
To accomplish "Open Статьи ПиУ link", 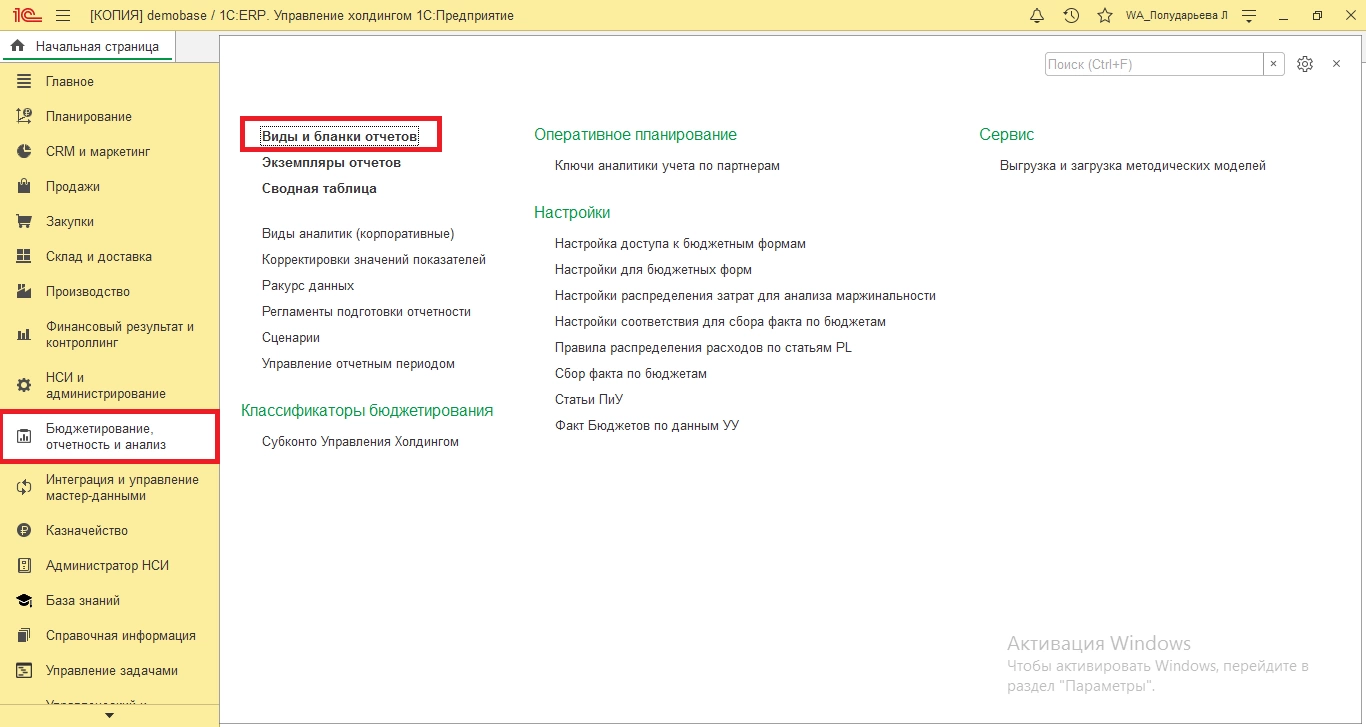I will 589,399.
